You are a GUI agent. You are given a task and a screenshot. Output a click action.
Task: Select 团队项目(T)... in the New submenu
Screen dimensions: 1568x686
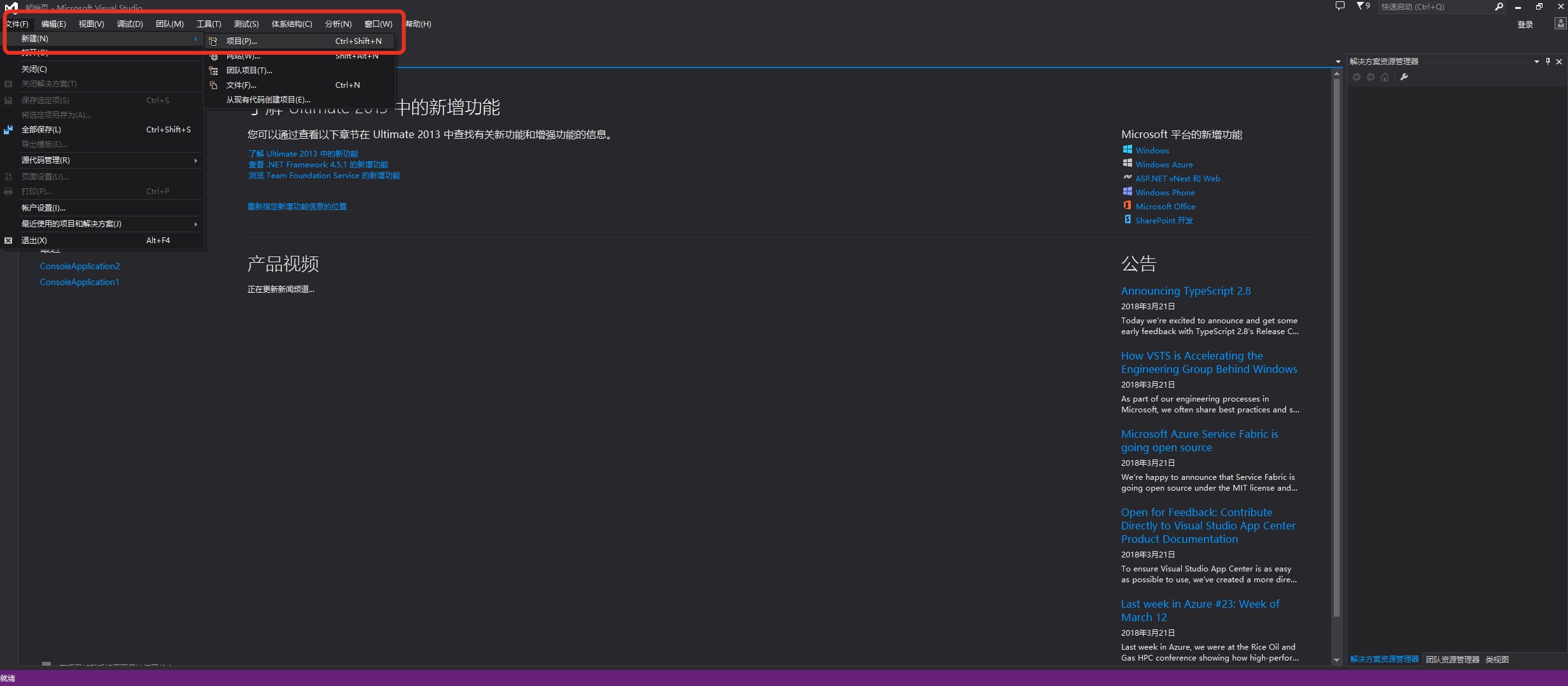(x=300, y=71)
